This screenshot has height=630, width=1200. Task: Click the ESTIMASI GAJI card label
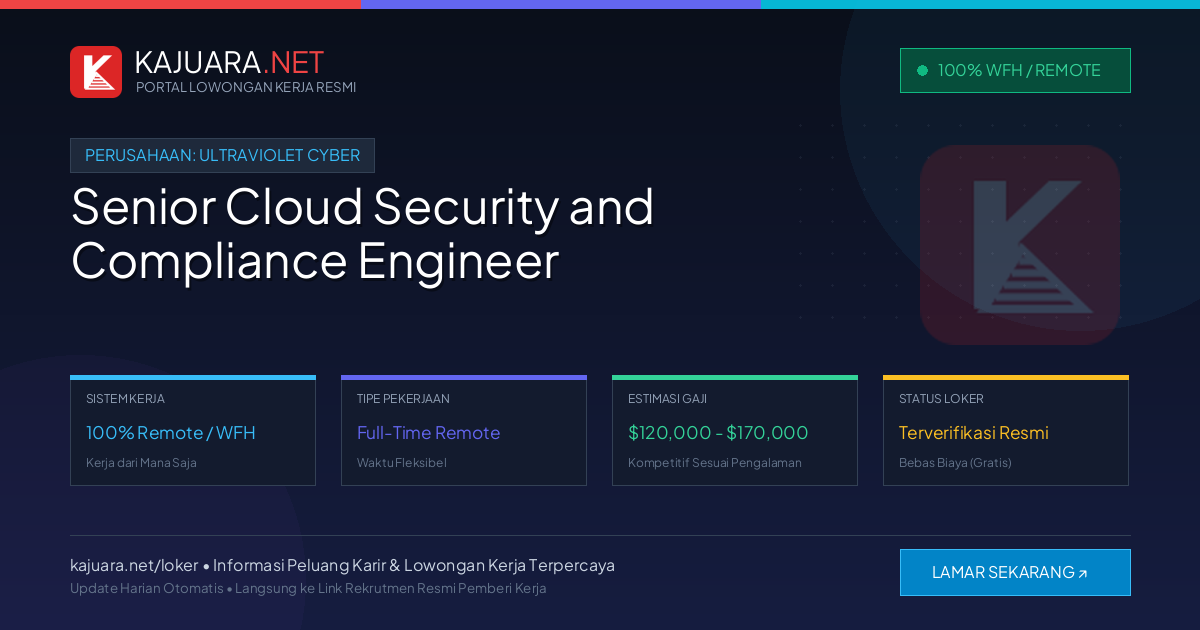click(667, 398)
